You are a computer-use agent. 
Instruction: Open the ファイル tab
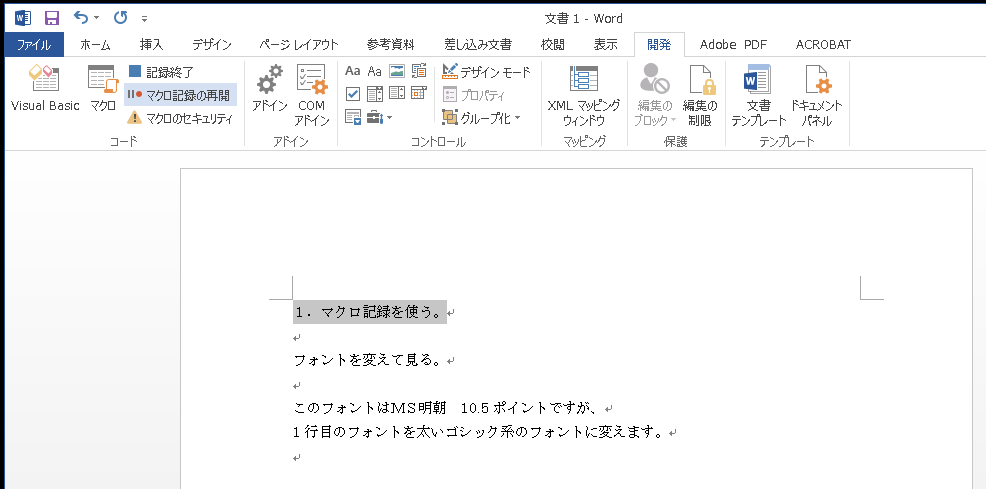click(x=34, y=45)
